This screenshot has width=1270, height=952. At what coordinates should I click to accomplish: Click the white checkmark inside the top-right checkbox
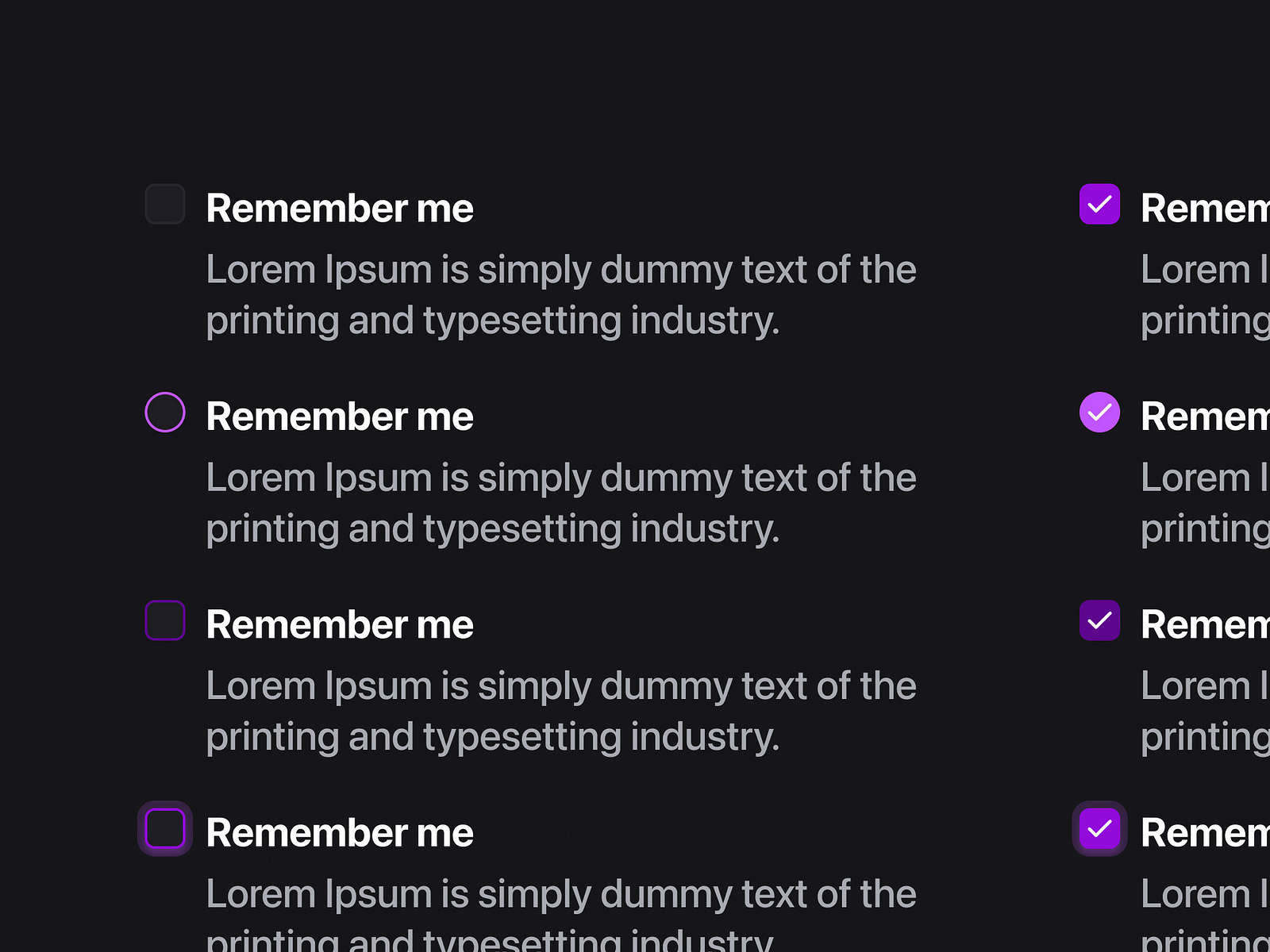point(1100,205)
